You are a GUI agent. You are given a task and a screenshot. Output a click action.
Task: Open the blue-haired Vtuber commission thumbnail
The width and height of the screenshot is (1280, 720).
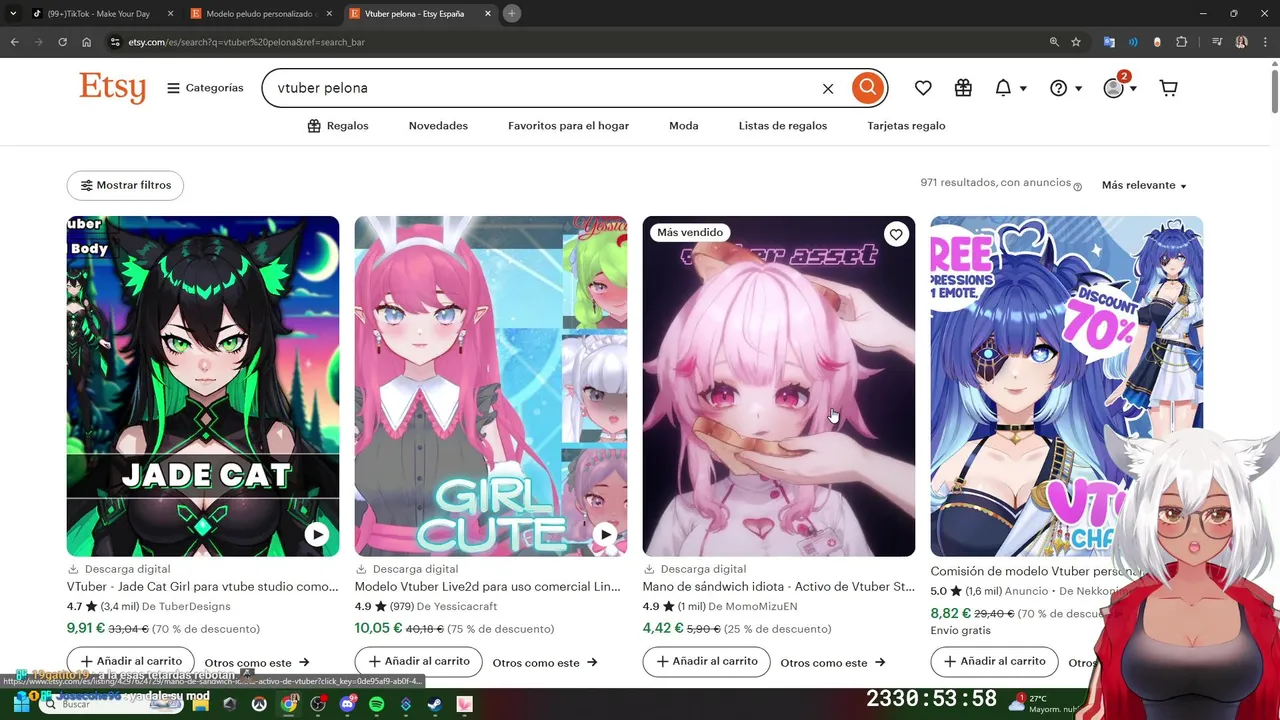tap(1066, 386)
